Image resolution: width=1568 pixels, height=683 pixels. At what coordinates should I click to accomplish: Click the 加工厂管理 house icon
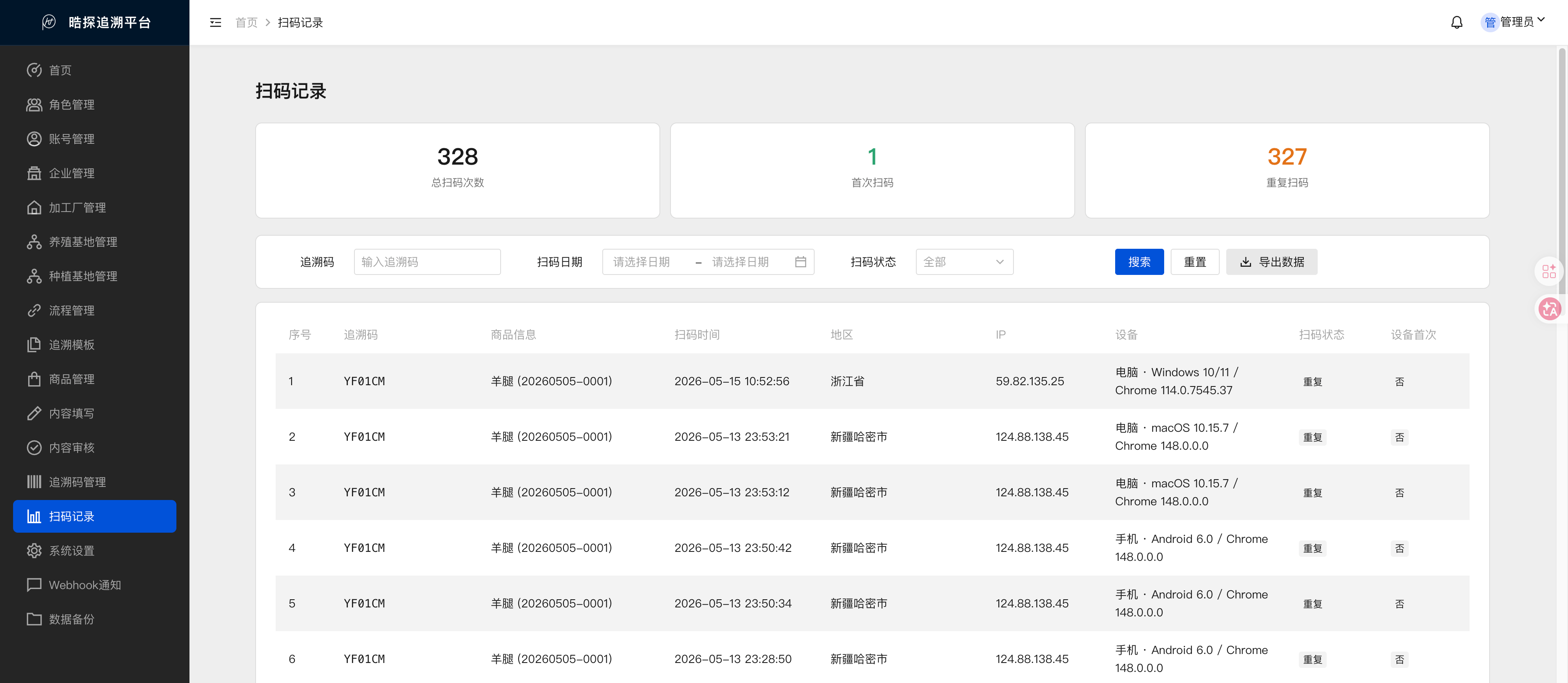[x=34, y=208]
